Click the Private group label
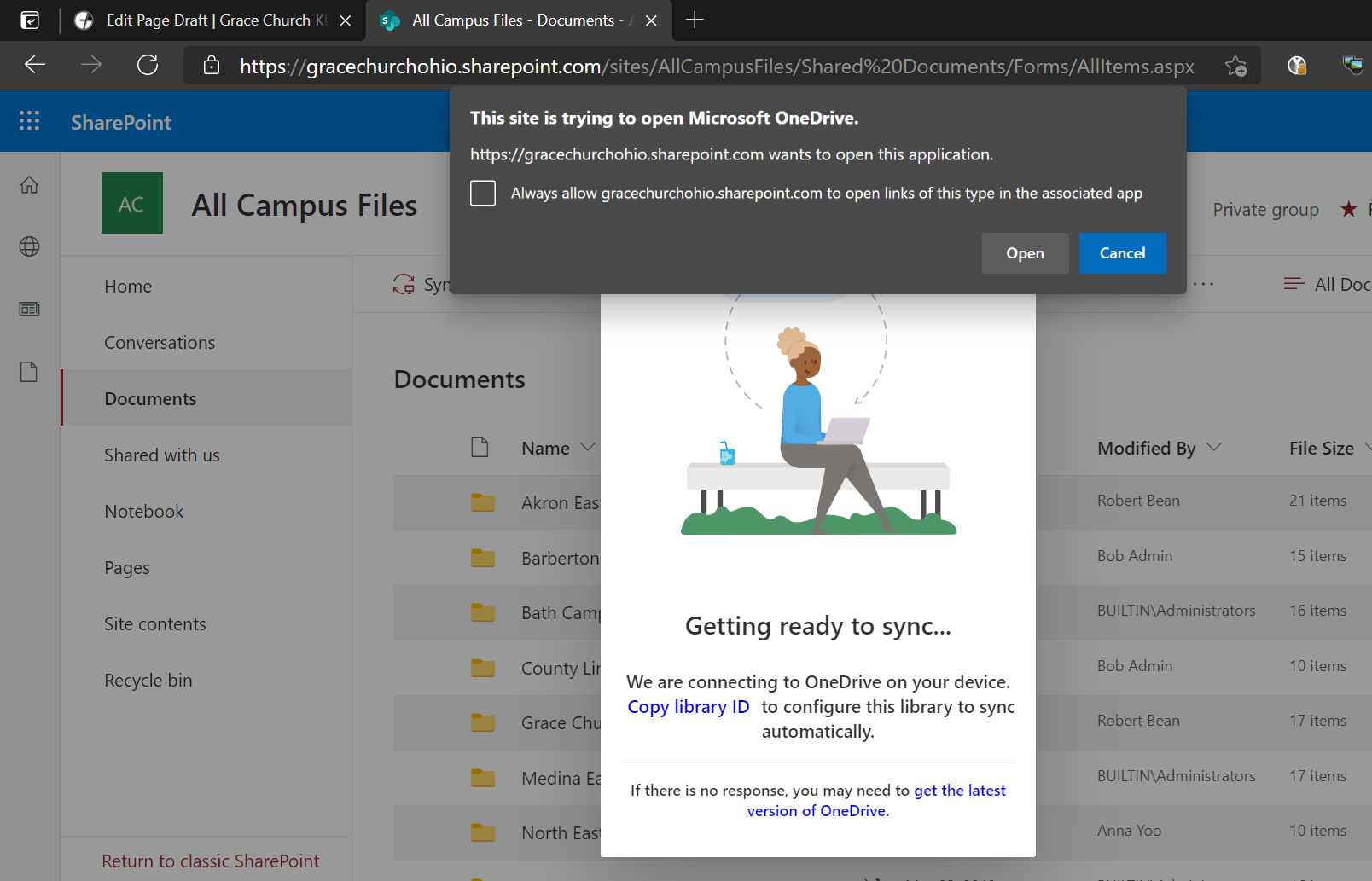Screen dimensions: 1372x881 coord(1266,210)
